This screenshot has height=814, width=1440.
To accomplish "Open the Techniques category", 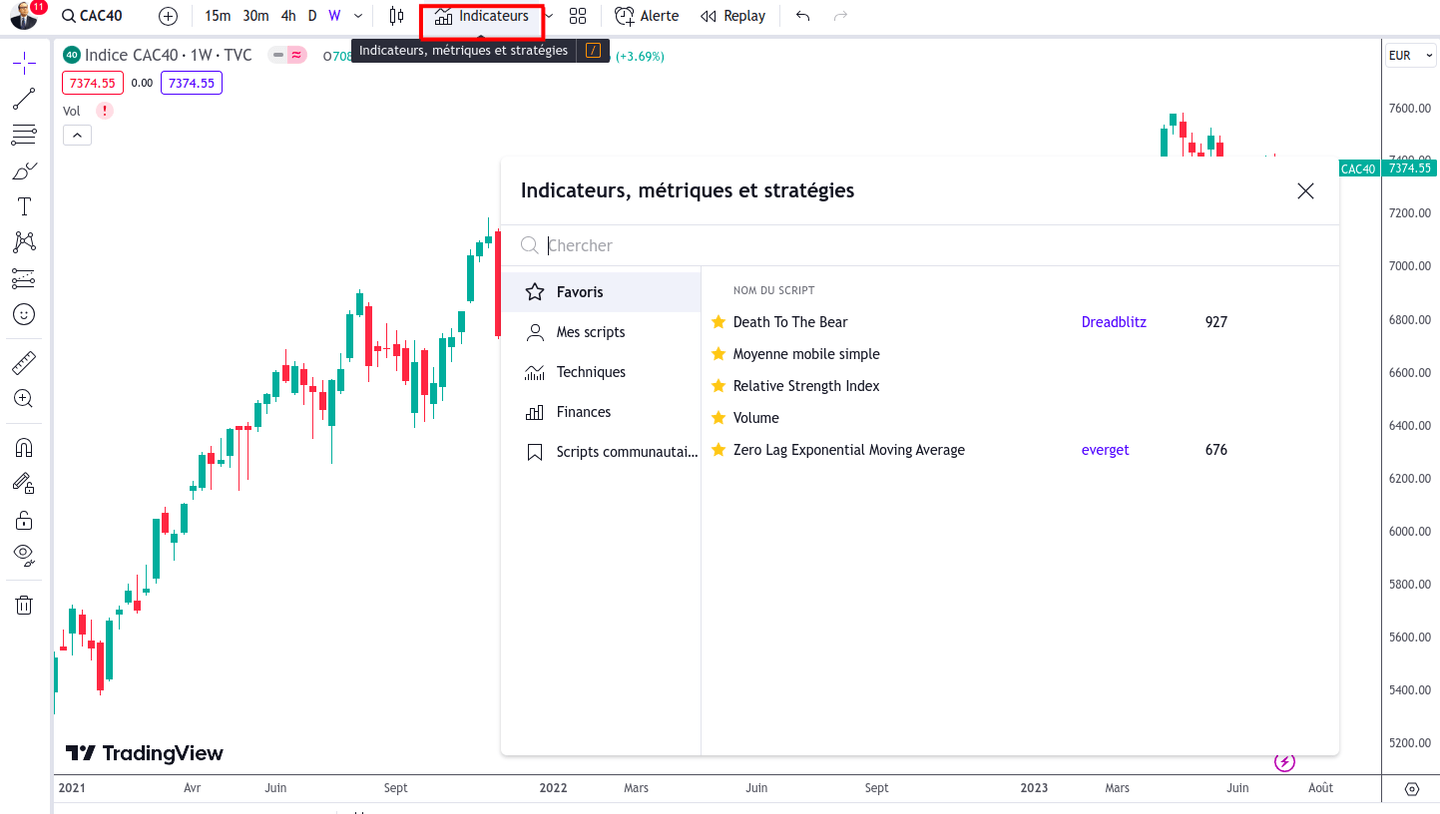I will click(591, 372).
